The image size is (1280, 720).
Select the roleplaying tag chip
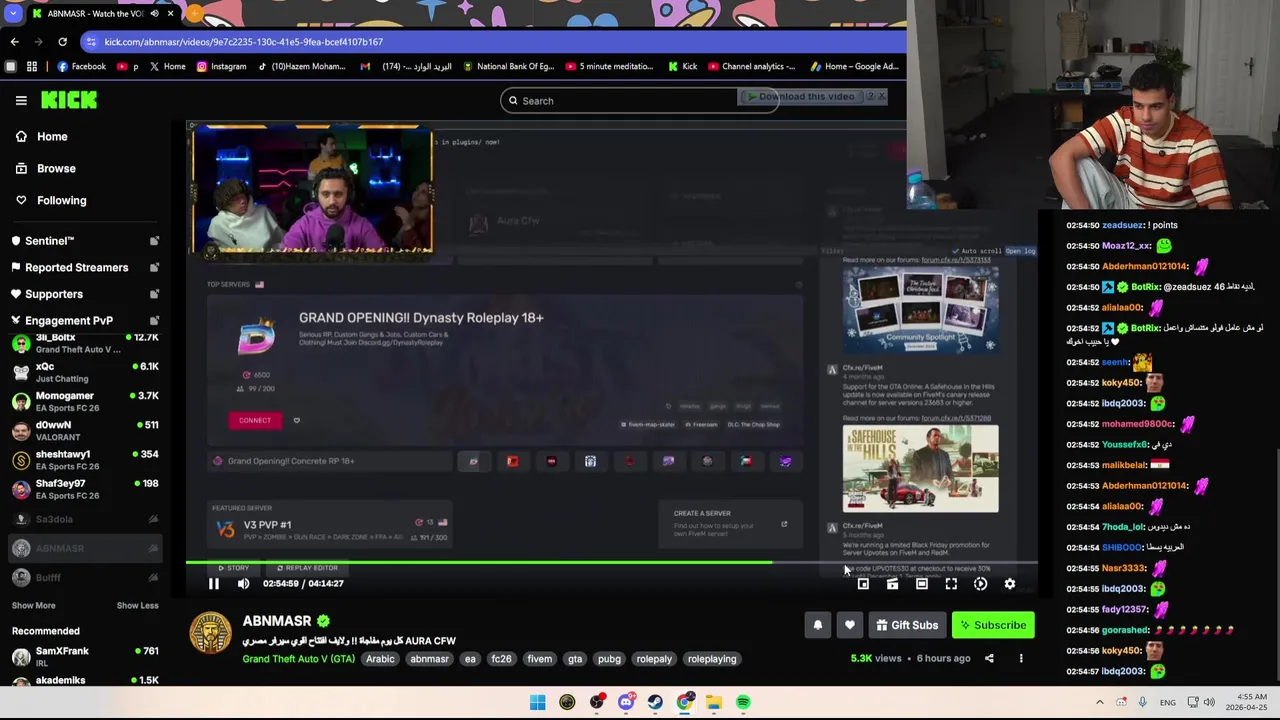[x=712, y=659]
